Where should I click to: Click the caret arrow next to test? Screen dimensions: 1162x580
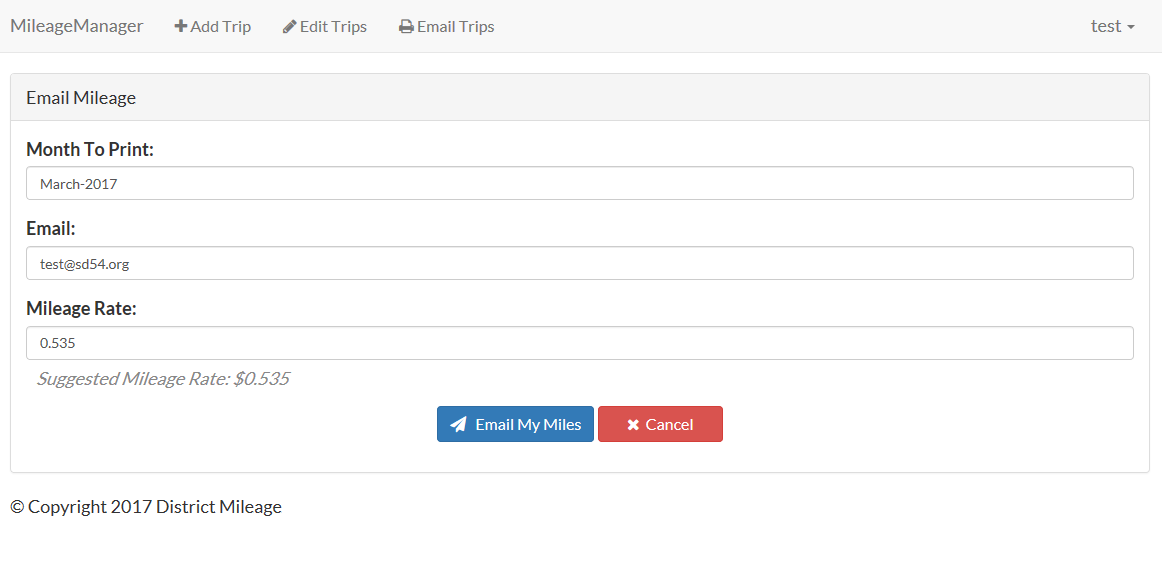[1131, 27]
